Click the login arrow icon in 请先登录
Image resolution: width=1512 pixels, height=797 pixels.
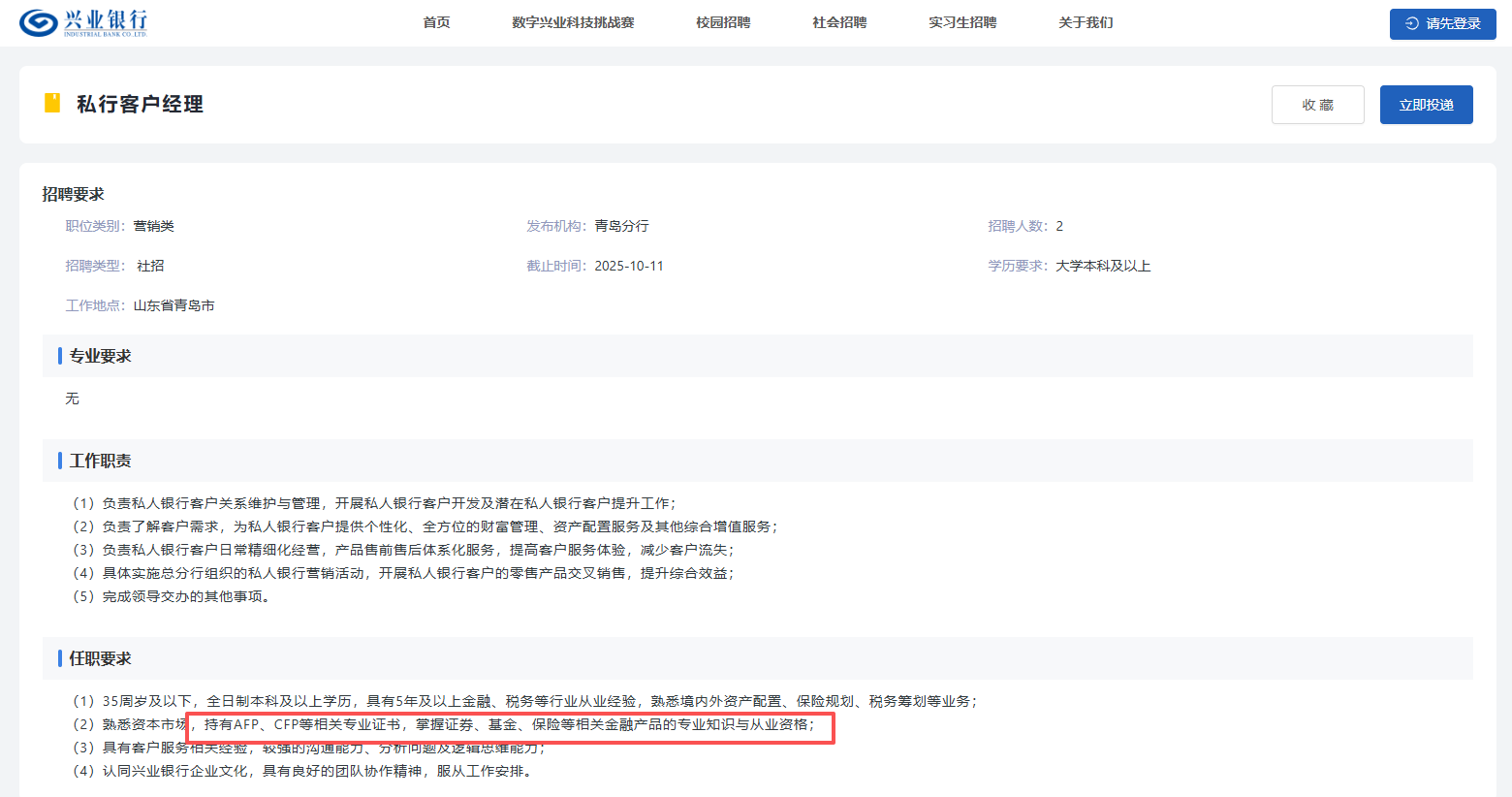point(1412,23)
